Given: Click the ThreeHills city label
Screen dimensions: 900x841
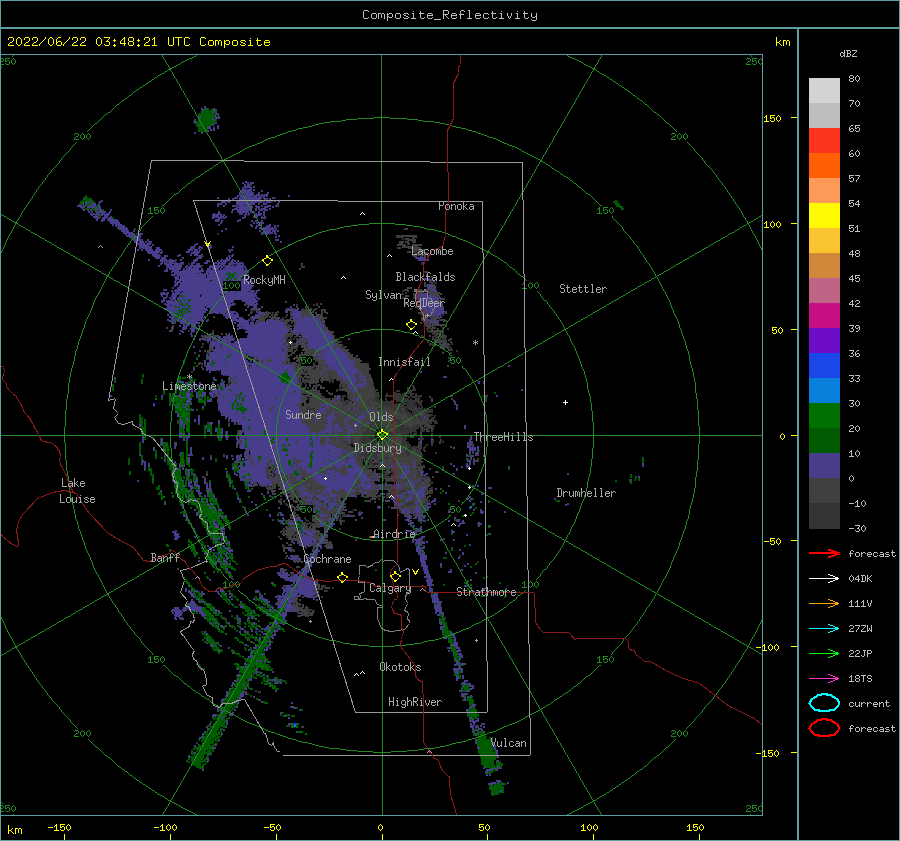Looking at the screenshot, I should 503,437.
